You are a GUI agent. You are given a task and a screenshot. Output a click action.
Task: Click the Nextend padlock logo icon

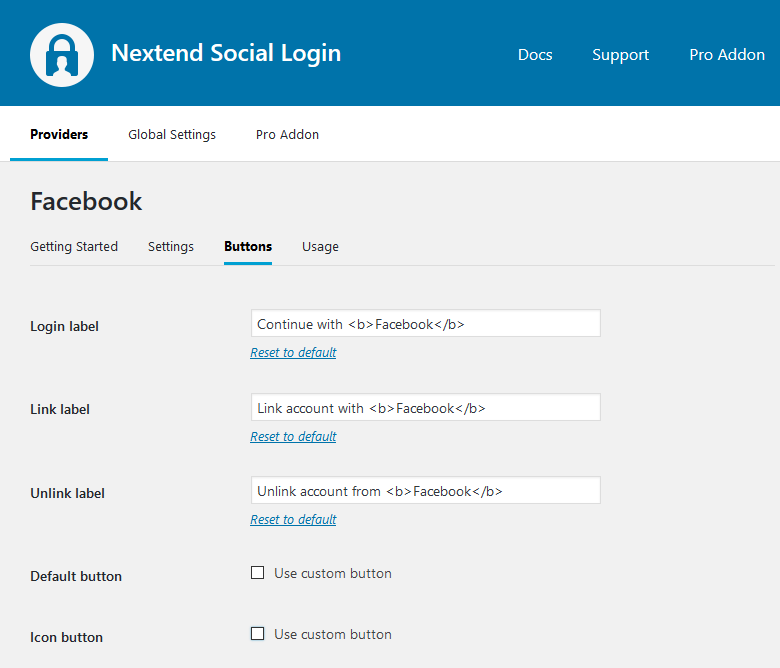62,54
